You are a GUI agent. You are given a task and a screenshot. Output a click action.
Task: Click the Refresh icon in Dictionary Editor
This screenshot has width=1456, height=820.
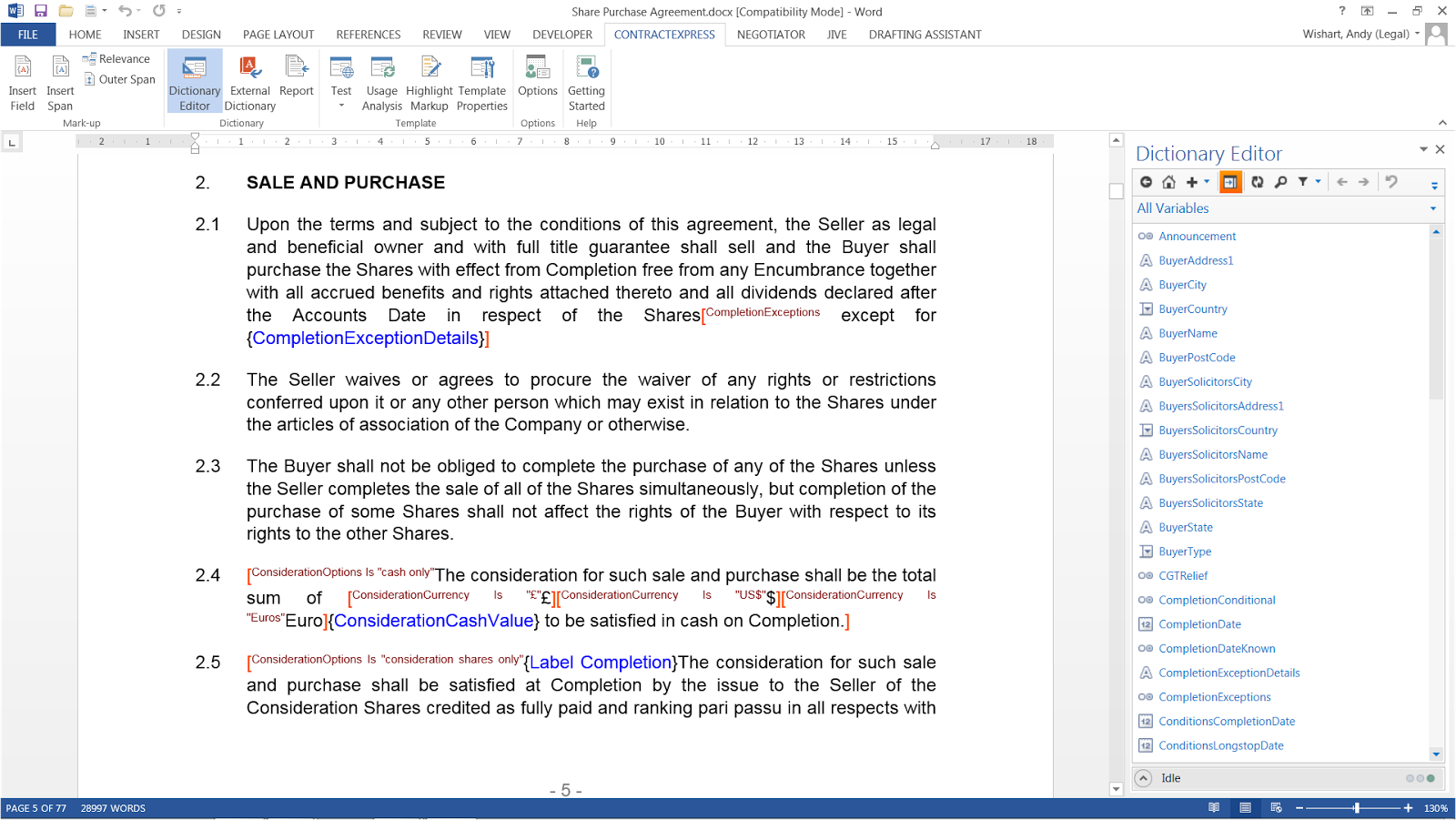click(1258, 182)
